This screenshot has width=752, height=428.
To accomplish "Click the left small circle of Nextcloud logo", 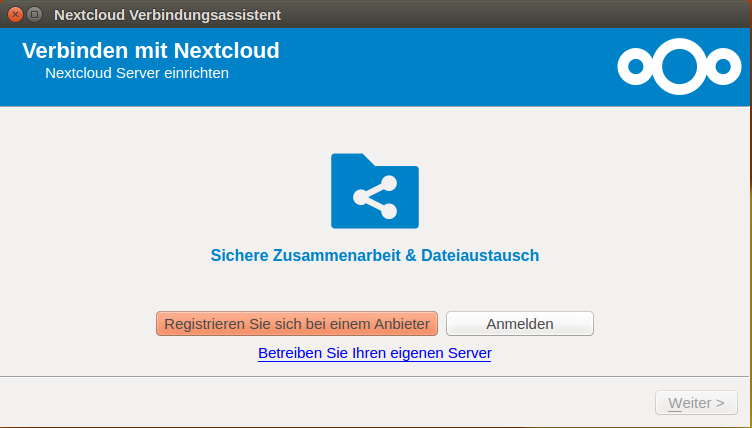I will pos(634,67).
